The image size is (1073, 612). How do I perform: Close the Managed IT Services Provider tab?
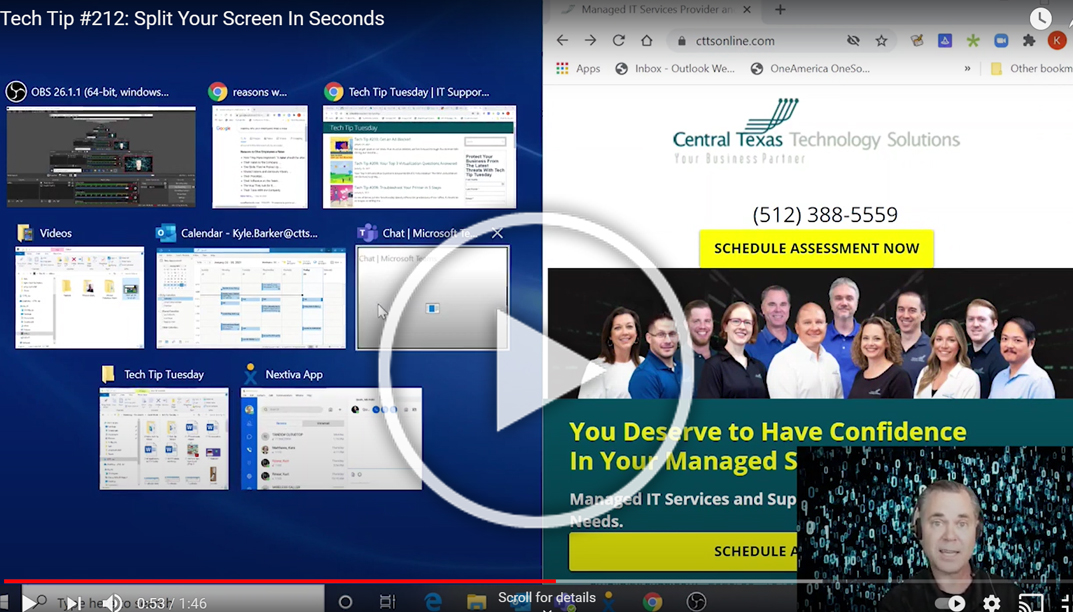(747, 10)
